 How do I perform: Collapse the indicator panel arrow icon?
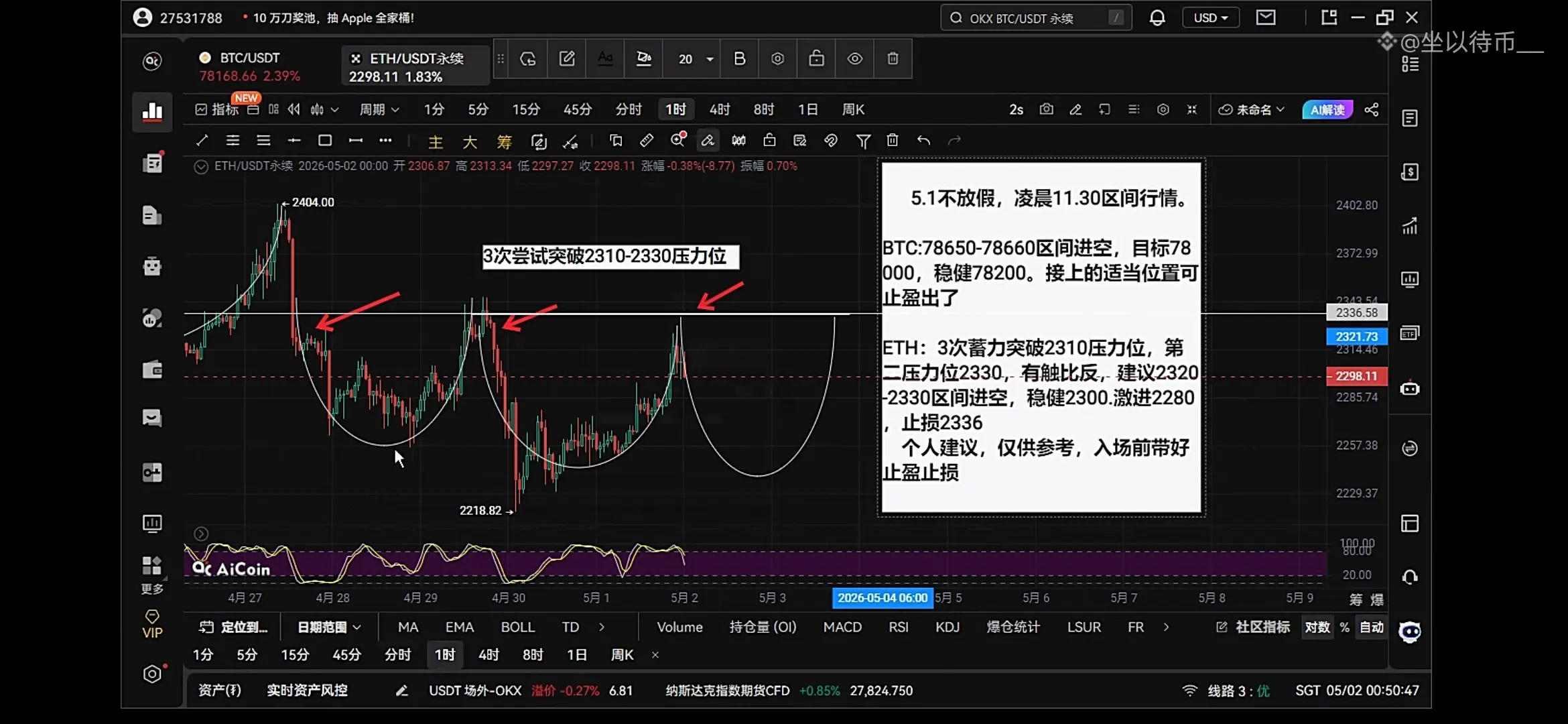(x=201, y=534)
